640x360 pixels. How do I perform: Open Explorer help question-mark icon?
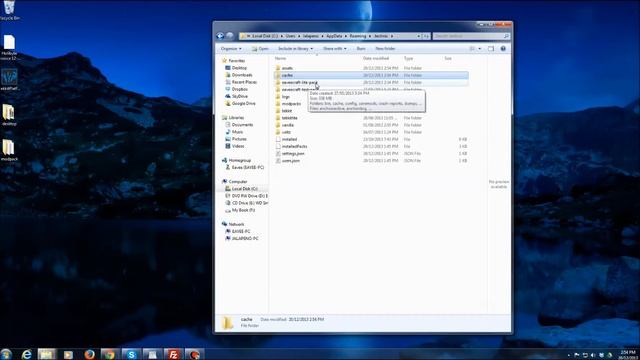503,49
